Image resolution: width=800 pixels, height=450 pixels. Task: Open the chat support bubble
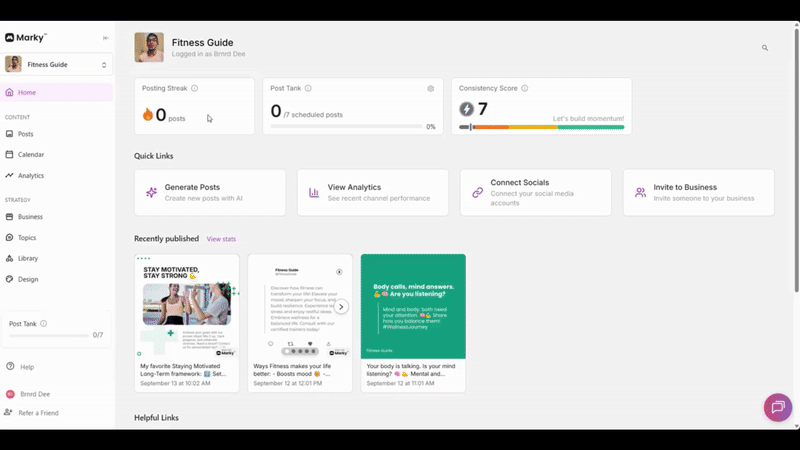pos(778,407)
